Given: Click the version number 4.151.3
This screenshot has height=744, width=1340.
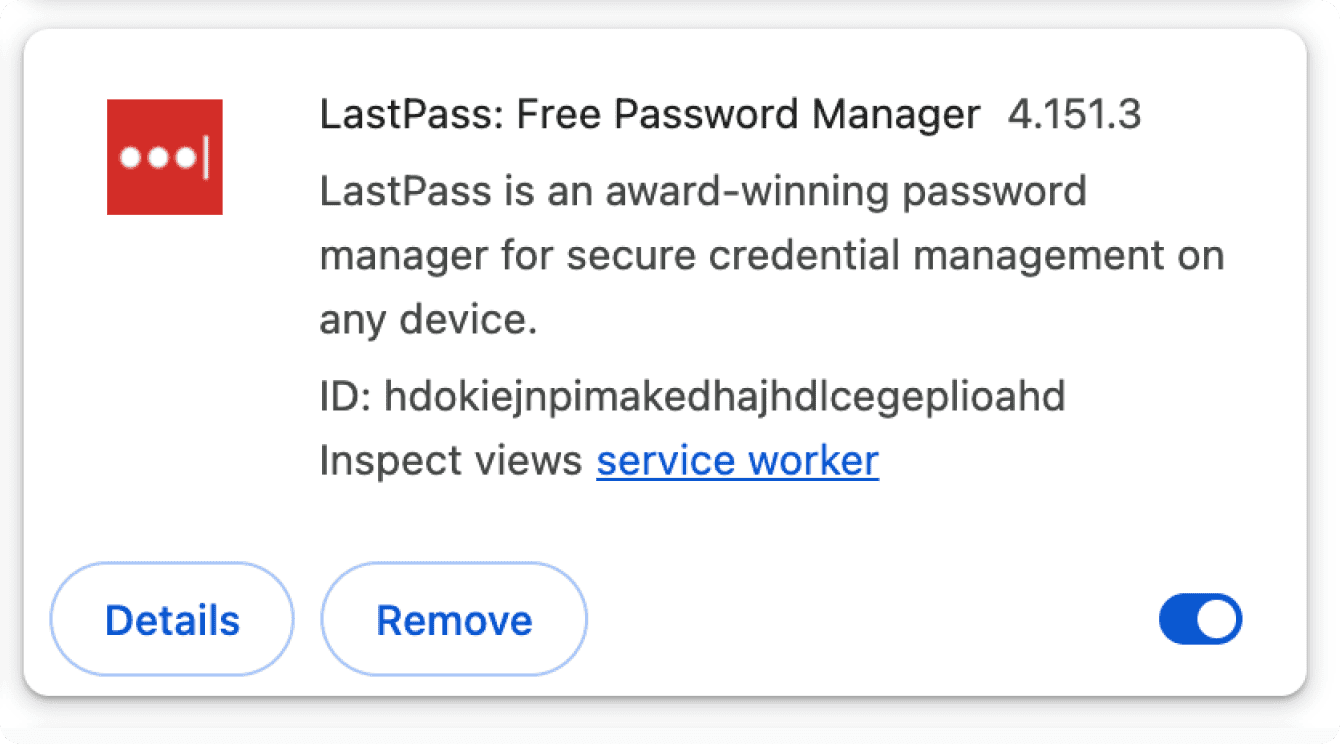Looking at the screenshot, I should coord(1074,116).
